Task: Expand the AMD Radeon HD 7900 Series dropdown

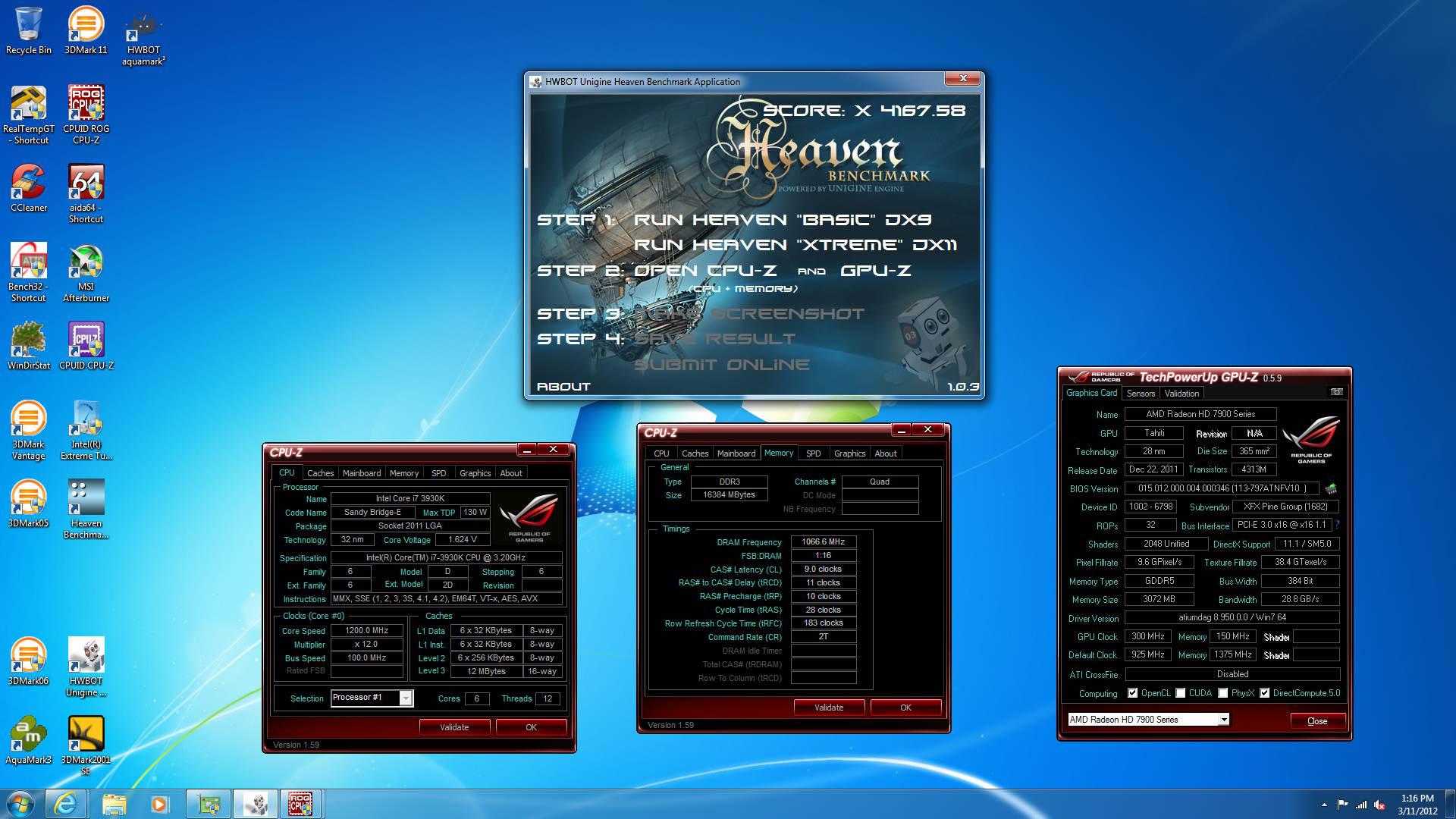Action: [1223, 720]
